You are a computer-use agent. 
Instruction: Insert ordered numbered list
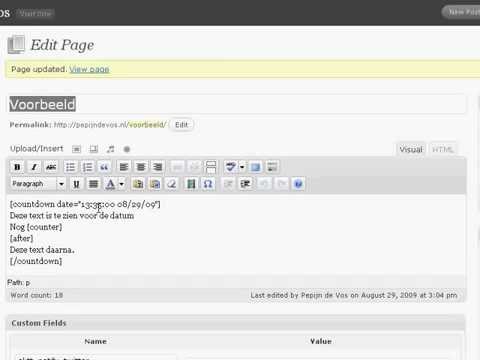[87, 167]
